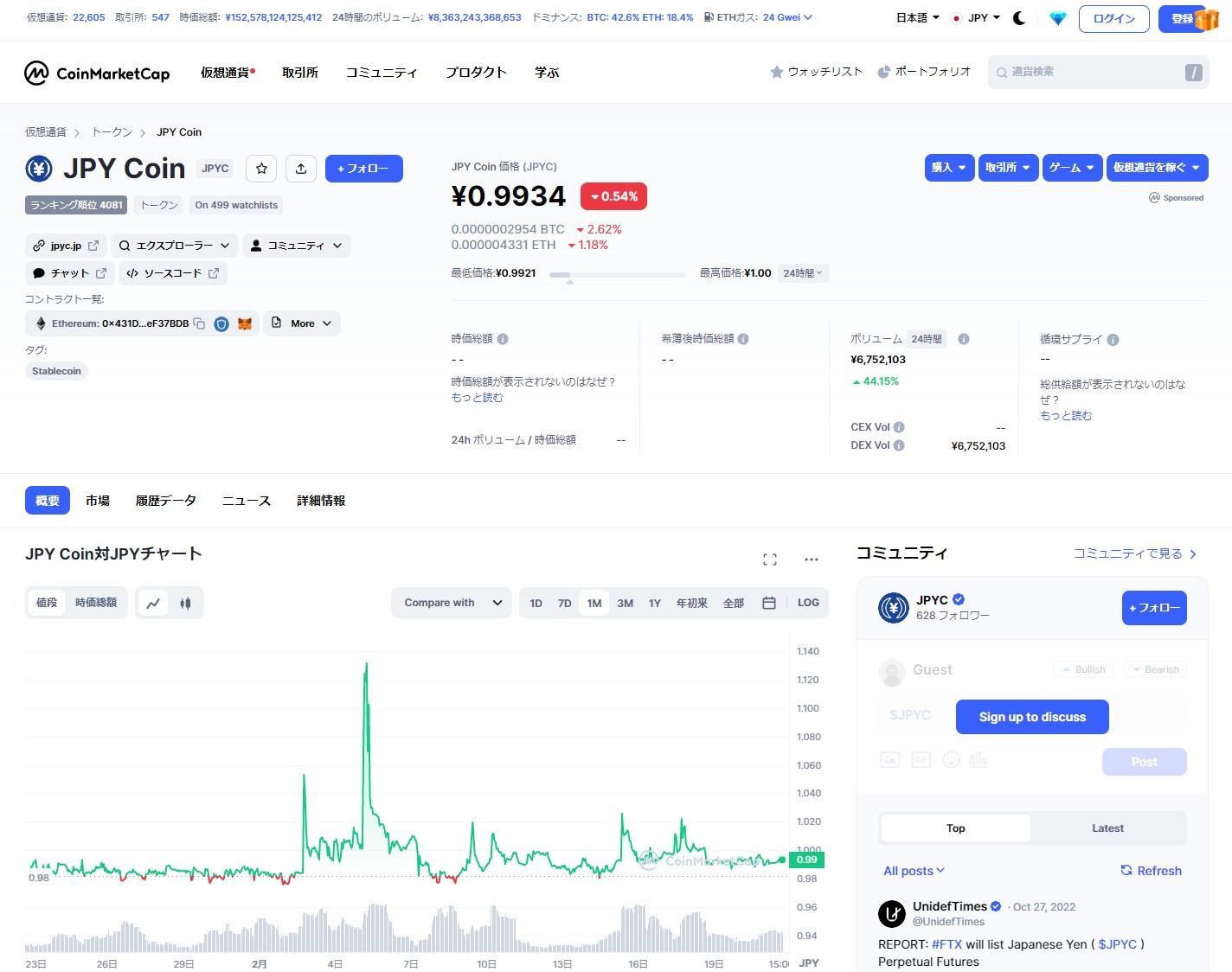Screen dimensions: 1232x972
Task: Enable dark mode with the moon toggle
Action: tap(1018, 16)
